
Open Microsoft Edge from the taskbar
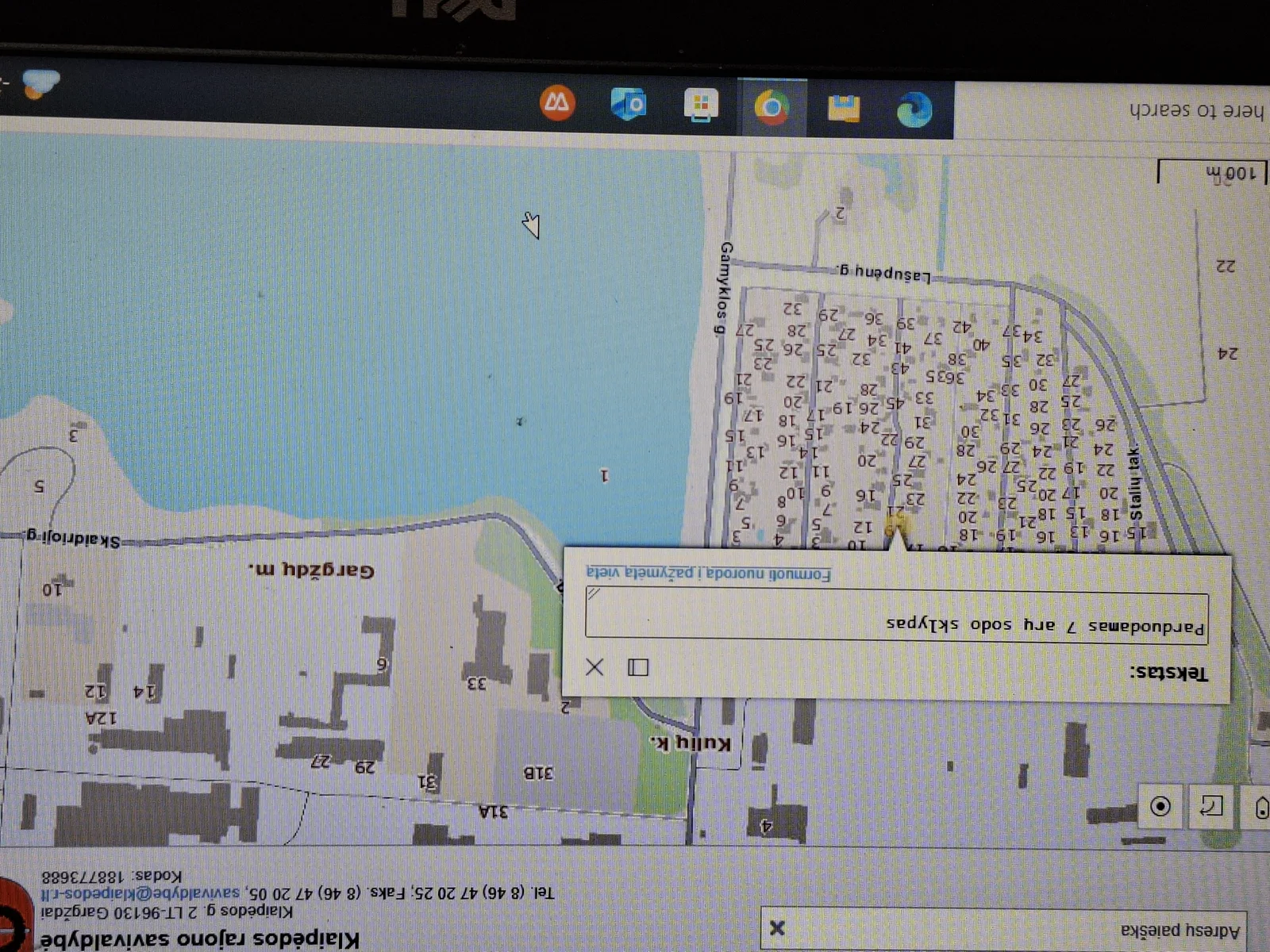coord(914,109)
